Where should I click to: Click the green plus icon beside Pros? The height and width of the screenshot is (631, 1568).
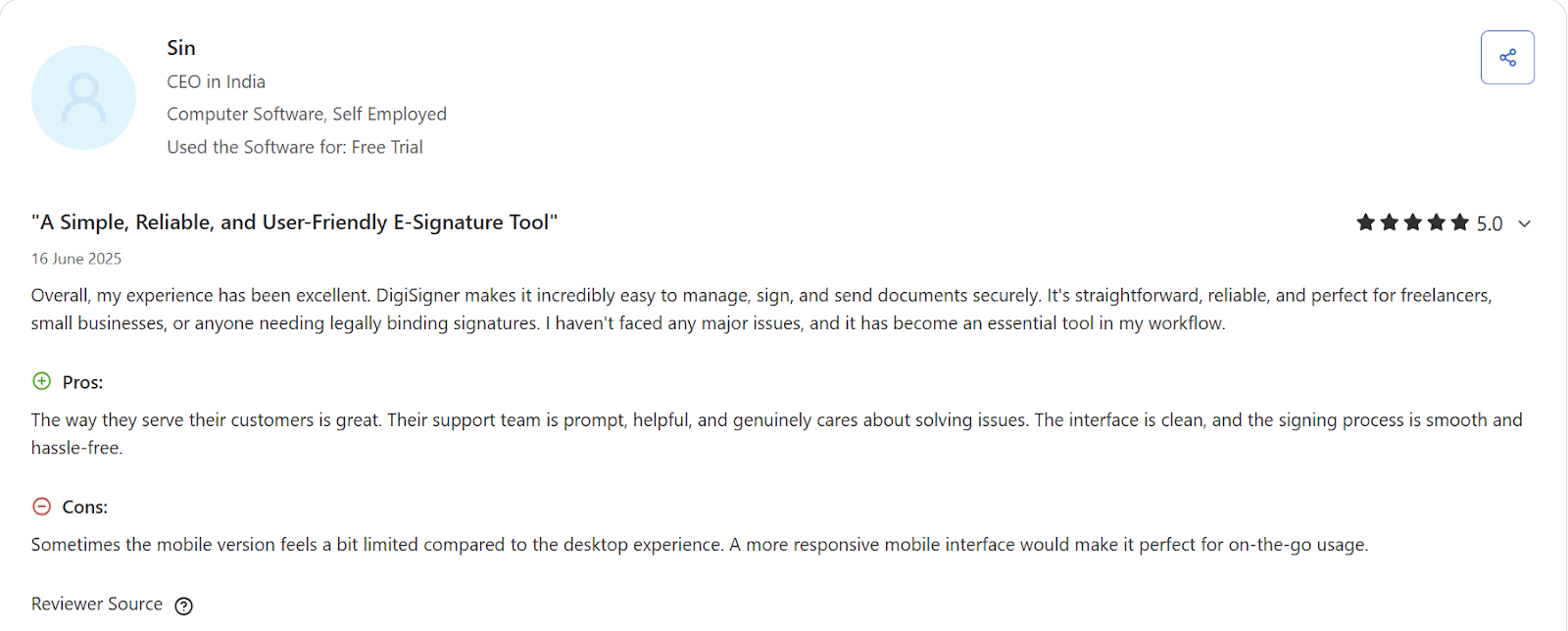[x=40, y=381]
